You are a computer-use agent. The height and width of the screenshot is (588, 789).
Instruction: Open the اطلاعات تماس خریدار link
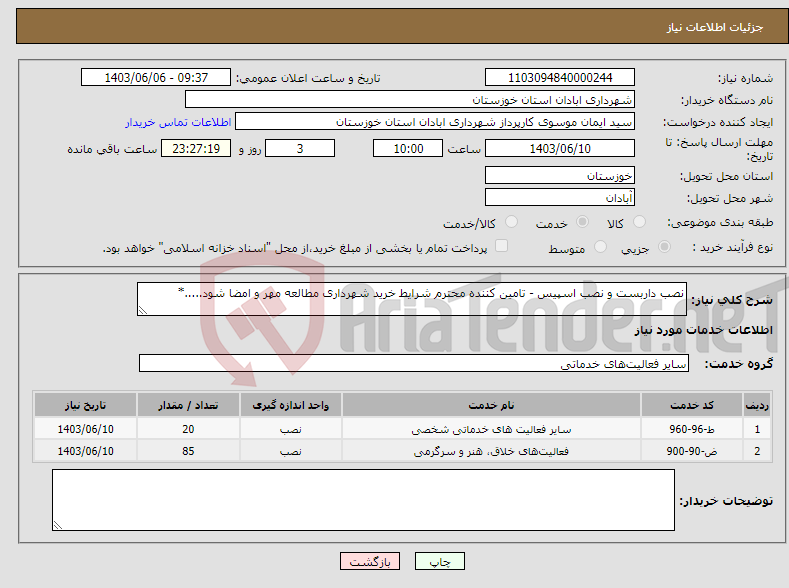click(x=178, y=122)
